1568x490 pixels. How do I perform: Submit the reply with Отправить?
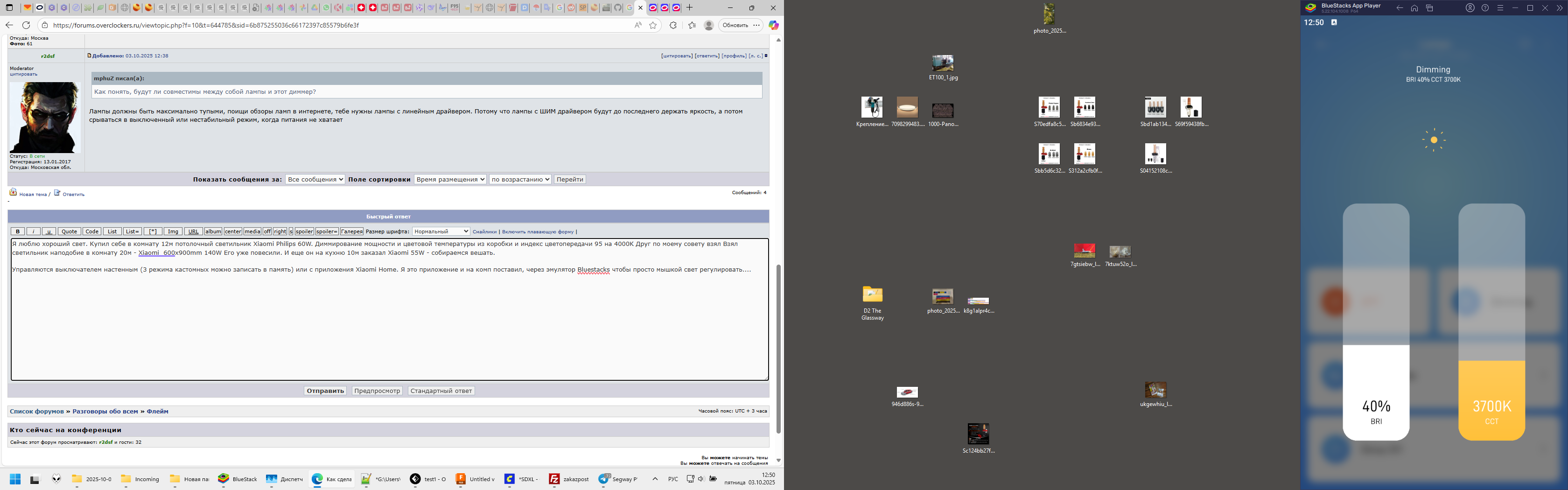(326, 391)
